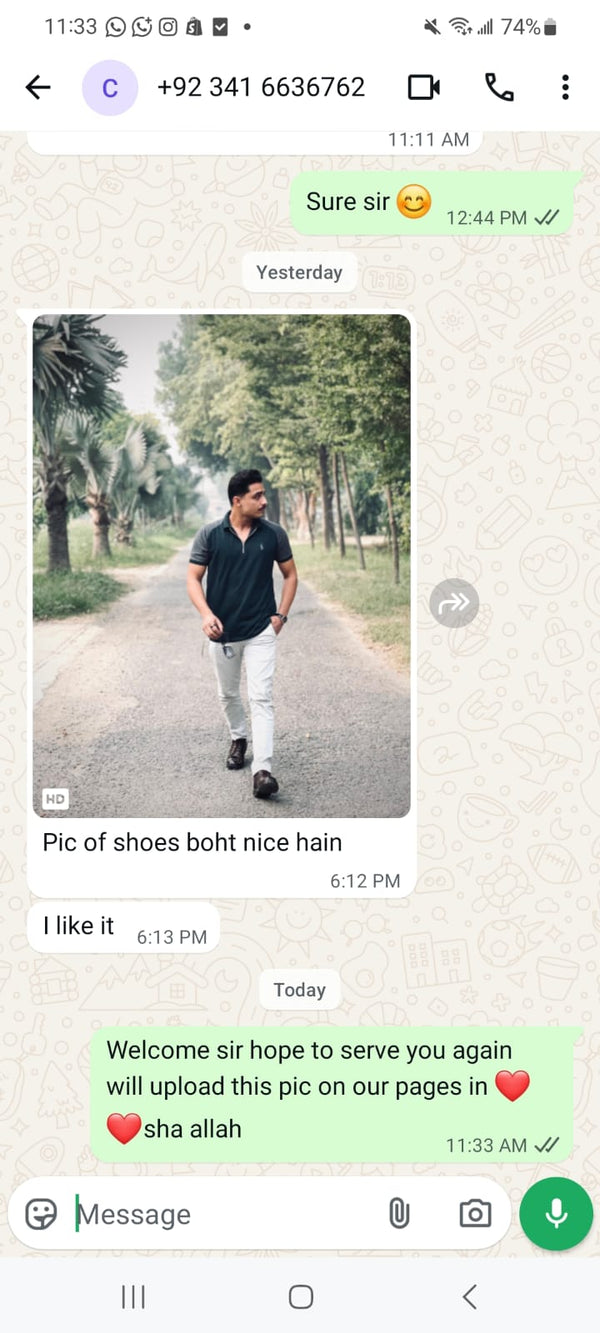Go back using the arrow icon
Viewport: 600px width, 1333px height.
[38, 88]
